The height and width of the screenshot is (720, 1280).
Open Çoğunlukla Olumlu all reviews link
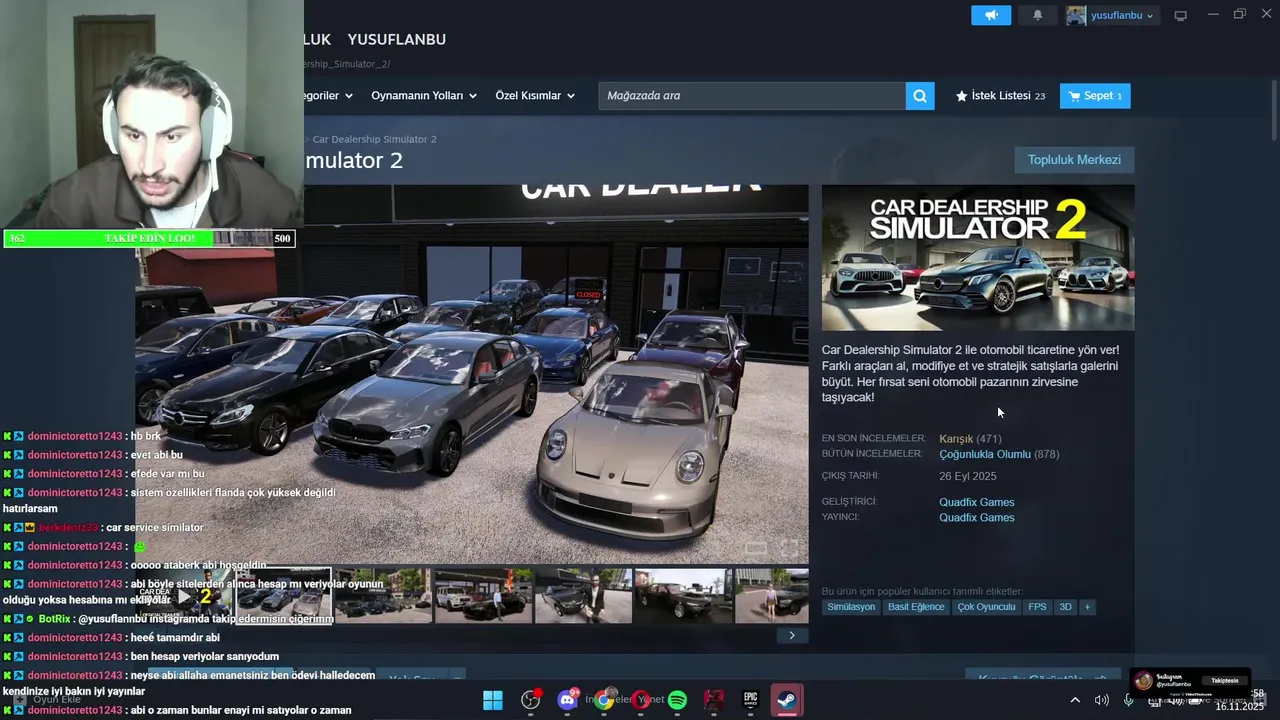985,454
